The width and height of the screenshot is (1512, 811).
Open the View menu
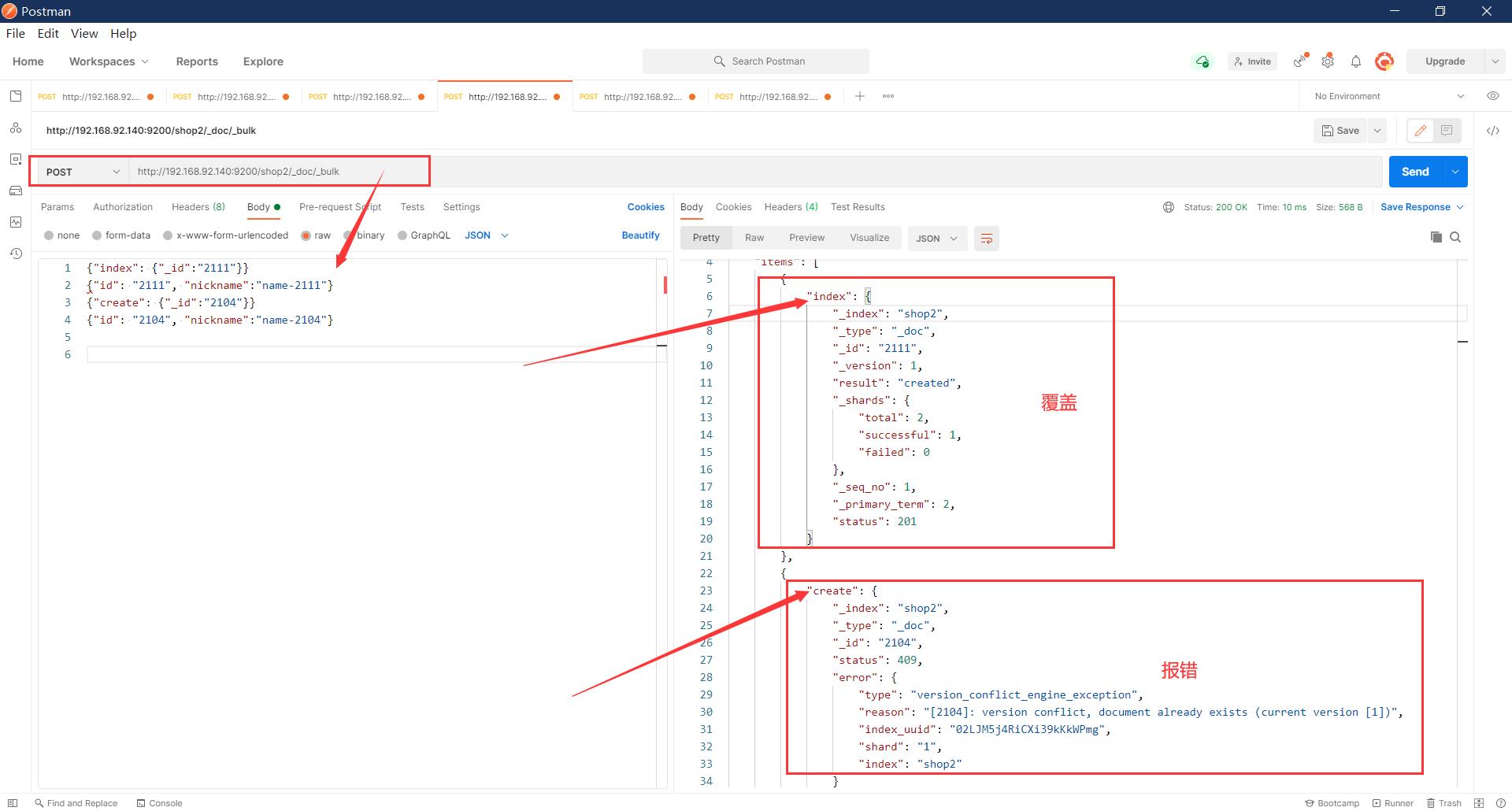click(84, 34)
